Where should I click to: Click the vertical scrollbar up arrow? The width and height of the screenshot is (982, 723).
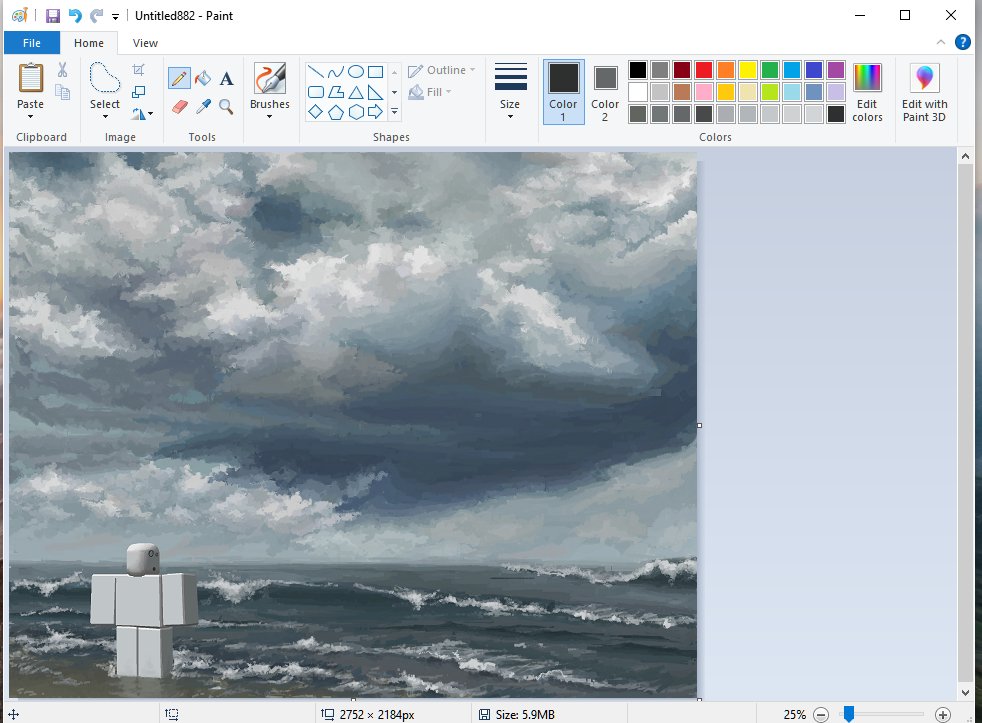tap(965, 155)
